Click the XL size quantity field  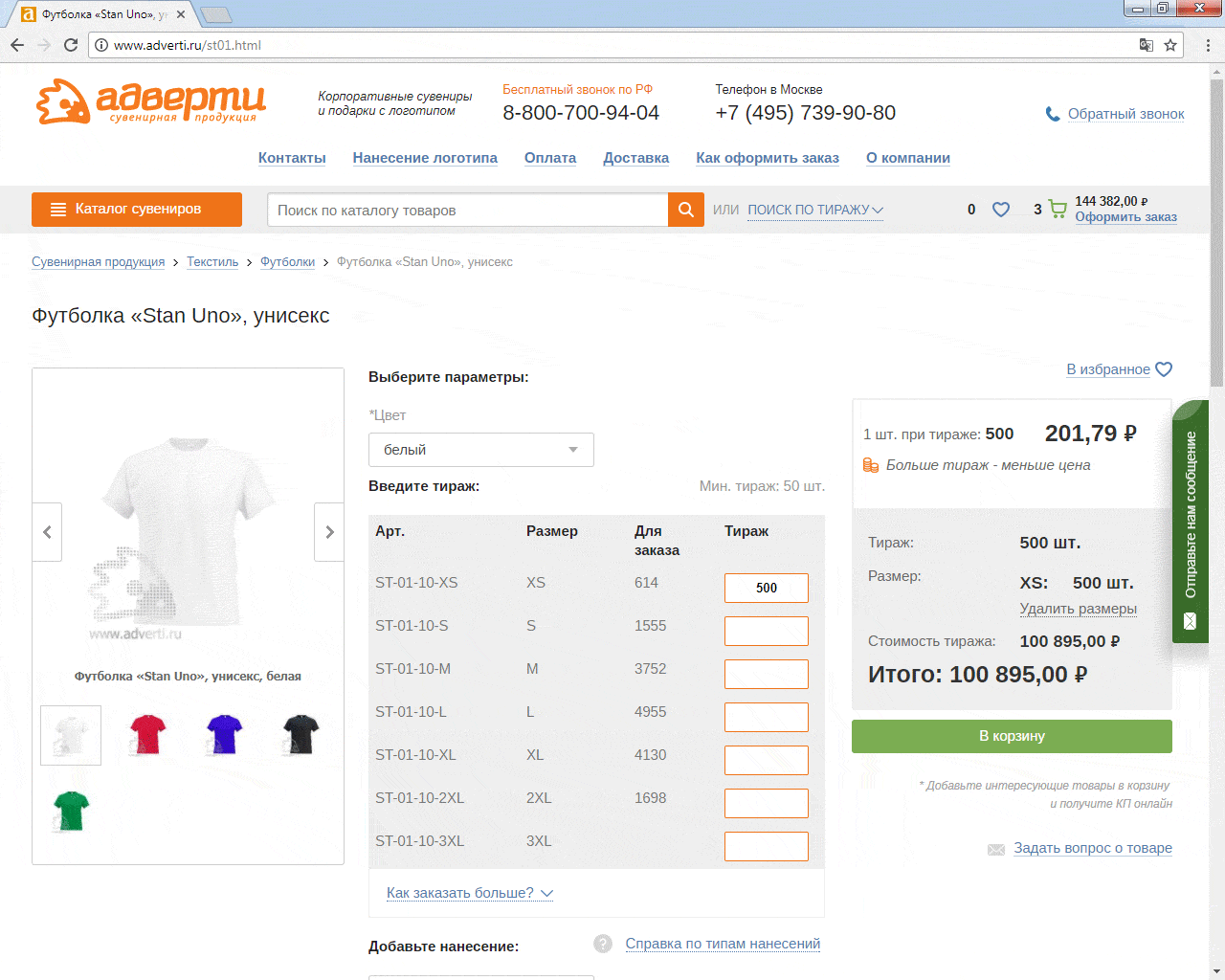tap(767, 760)
